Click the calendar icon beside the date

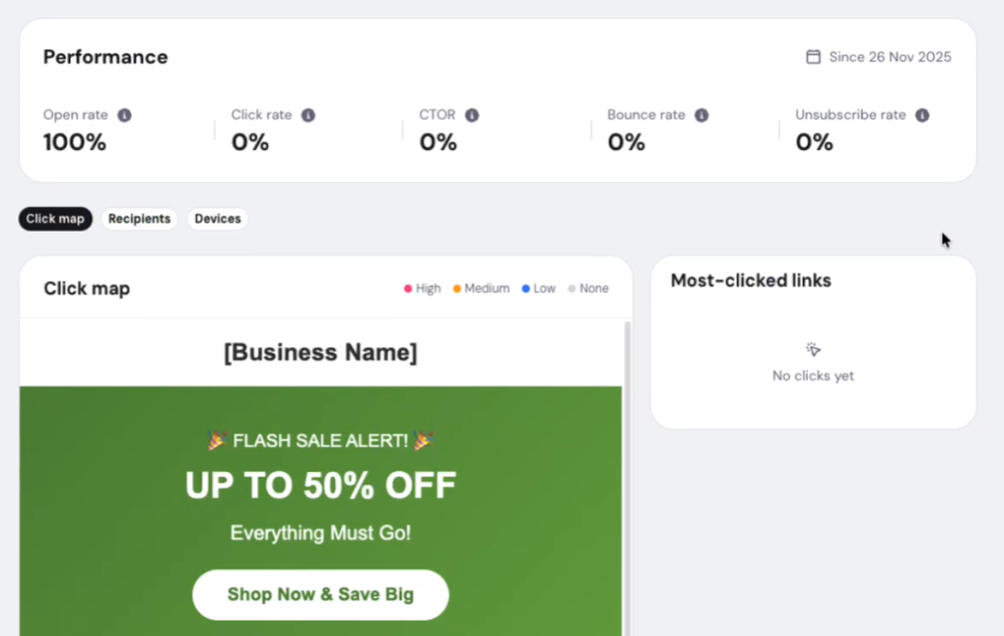point(813,57)
